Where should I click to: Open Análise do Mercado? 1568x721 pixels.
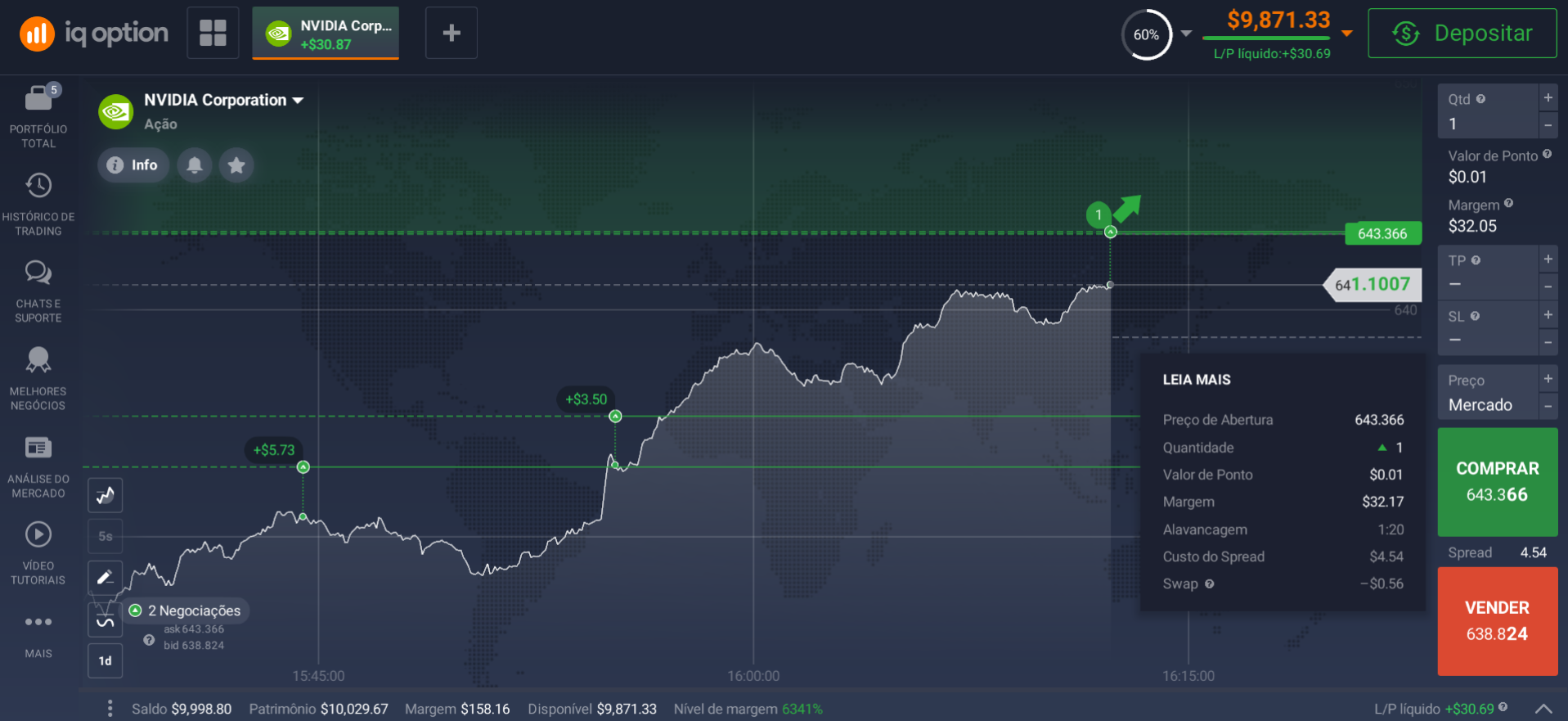click(38, 467)
